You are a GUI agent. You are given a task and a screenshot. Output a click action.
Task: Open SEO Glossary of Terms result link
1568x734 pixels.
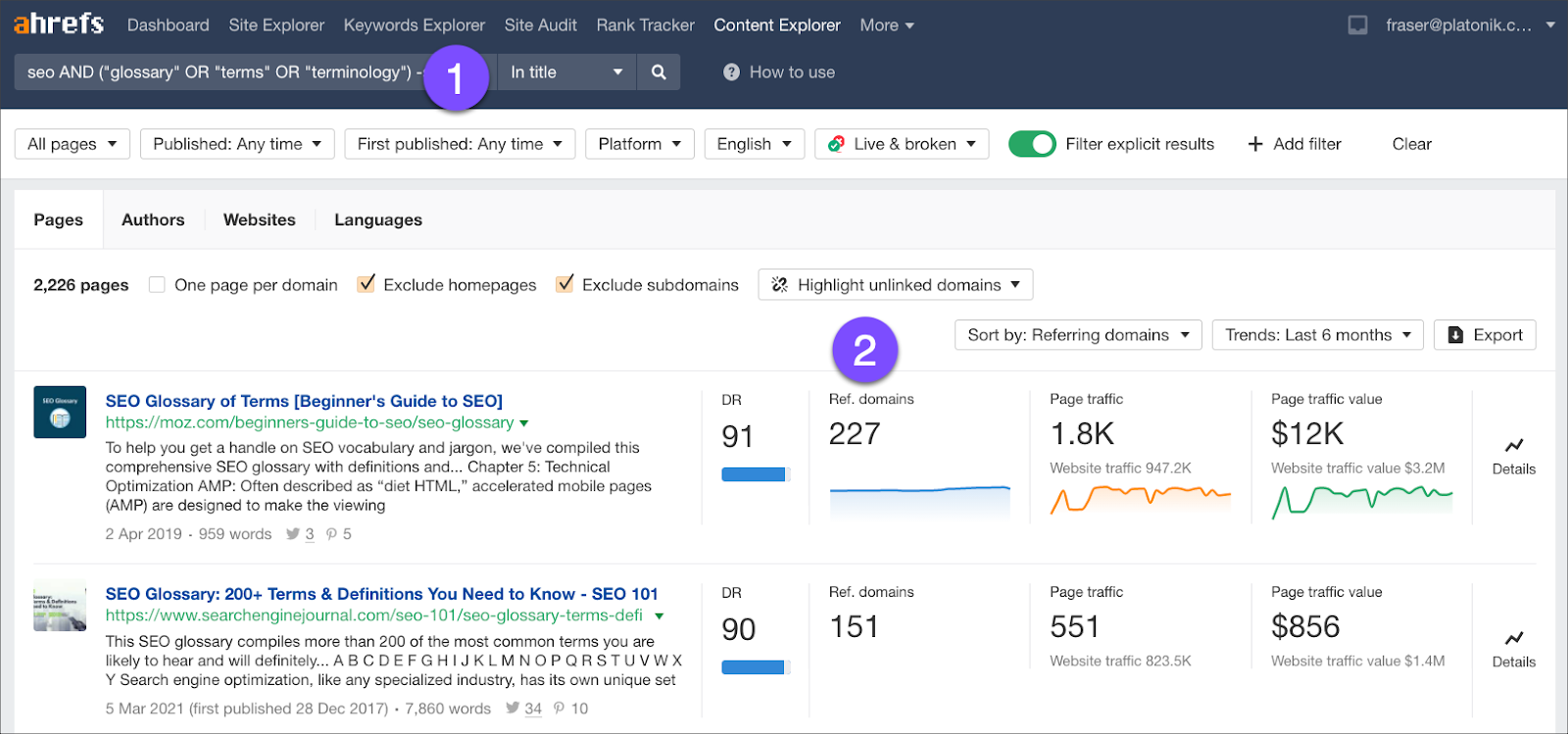point(304,401)
